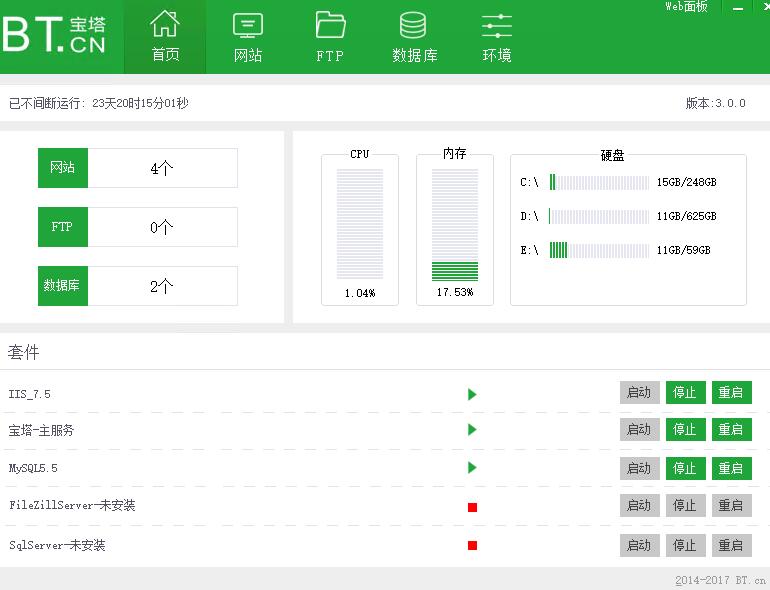
Task: Open the 首页 home tab icon
Action: tap(165, 24)
